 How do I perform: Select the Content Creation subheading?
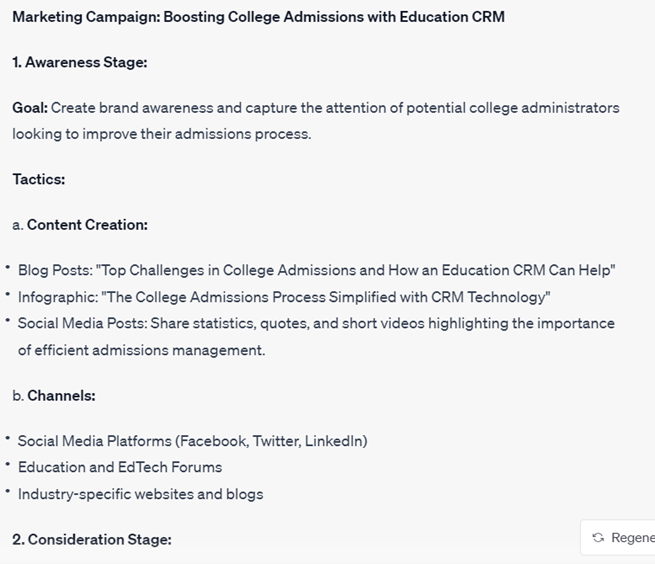pyautogui.click(x=87, y=224)
